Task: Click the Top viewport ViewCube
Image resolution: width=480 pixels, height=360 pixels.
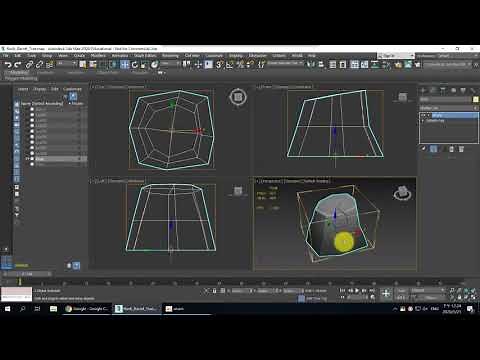Action: (x=238, y=97)
